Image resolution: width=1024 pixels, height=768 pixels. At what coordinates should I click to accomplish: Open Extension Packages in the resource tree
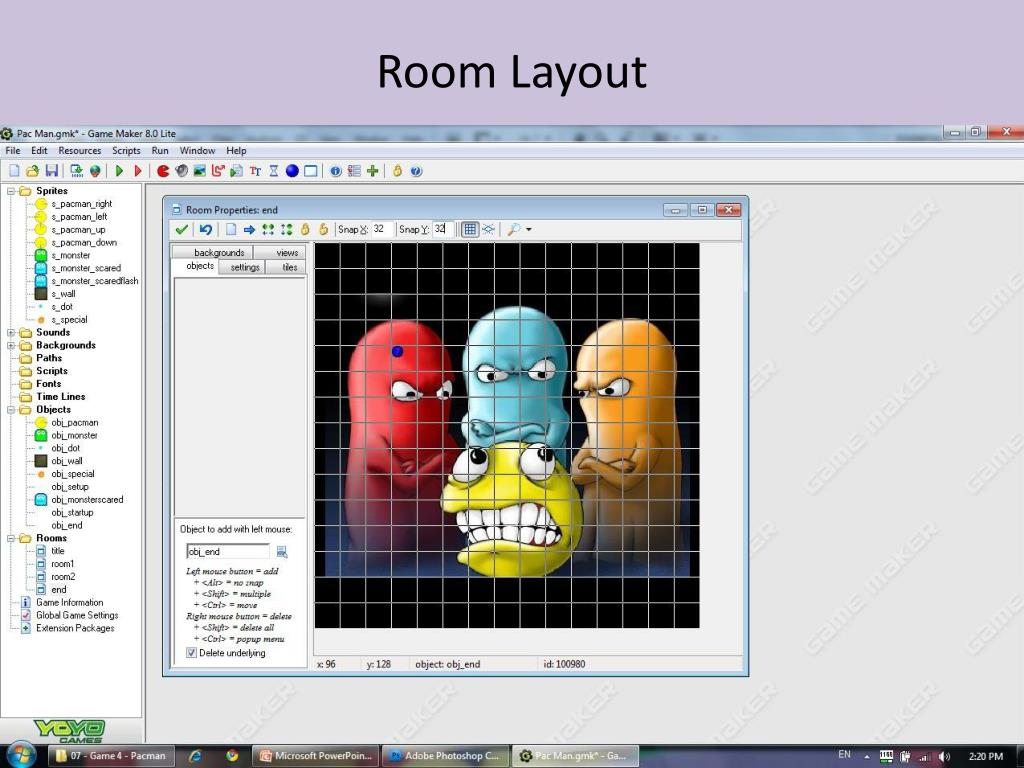pyautogui.click(x=75, y=628)
